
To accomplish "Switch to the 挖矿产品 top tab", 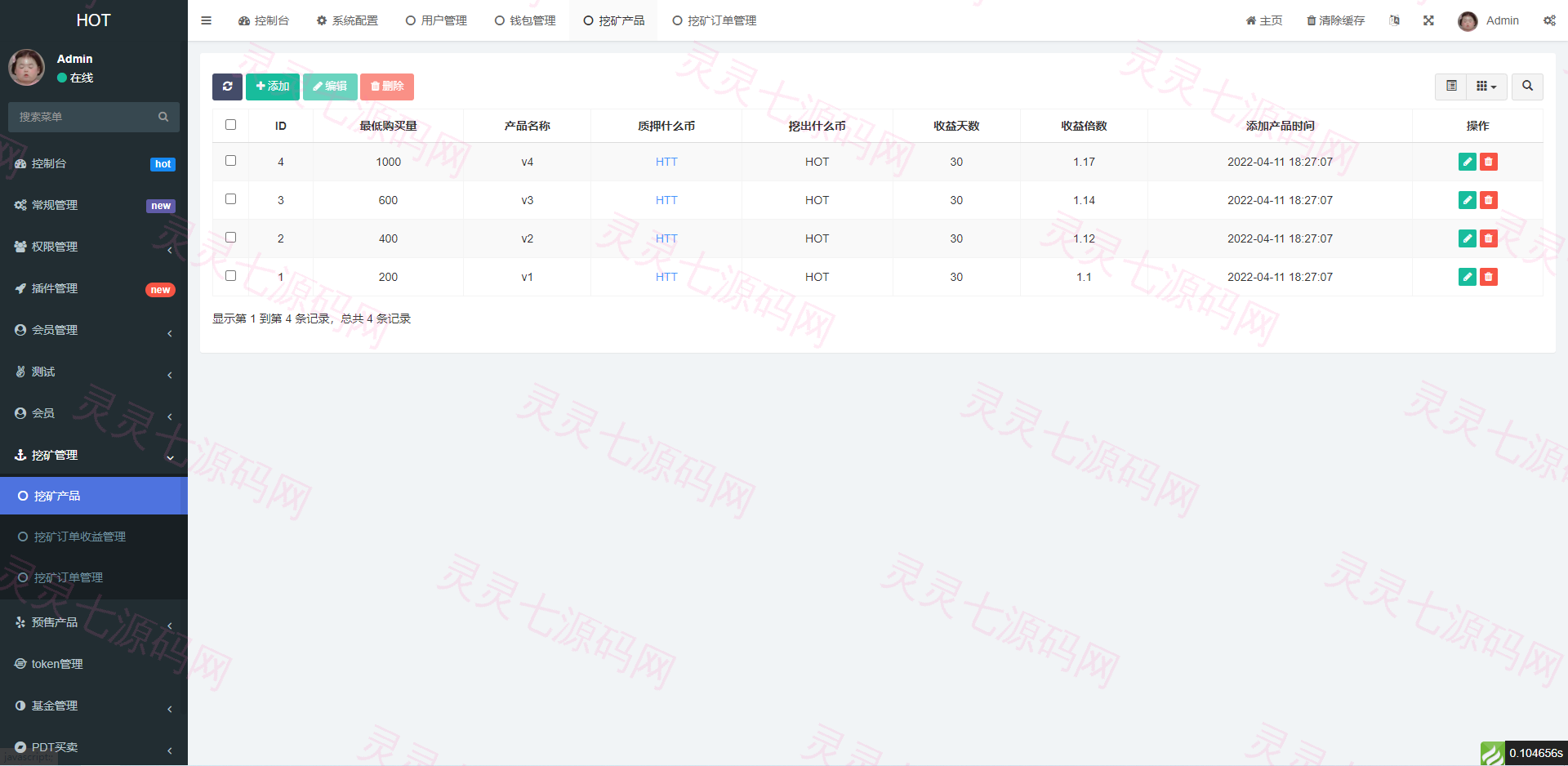I will (x=614, y=20).
